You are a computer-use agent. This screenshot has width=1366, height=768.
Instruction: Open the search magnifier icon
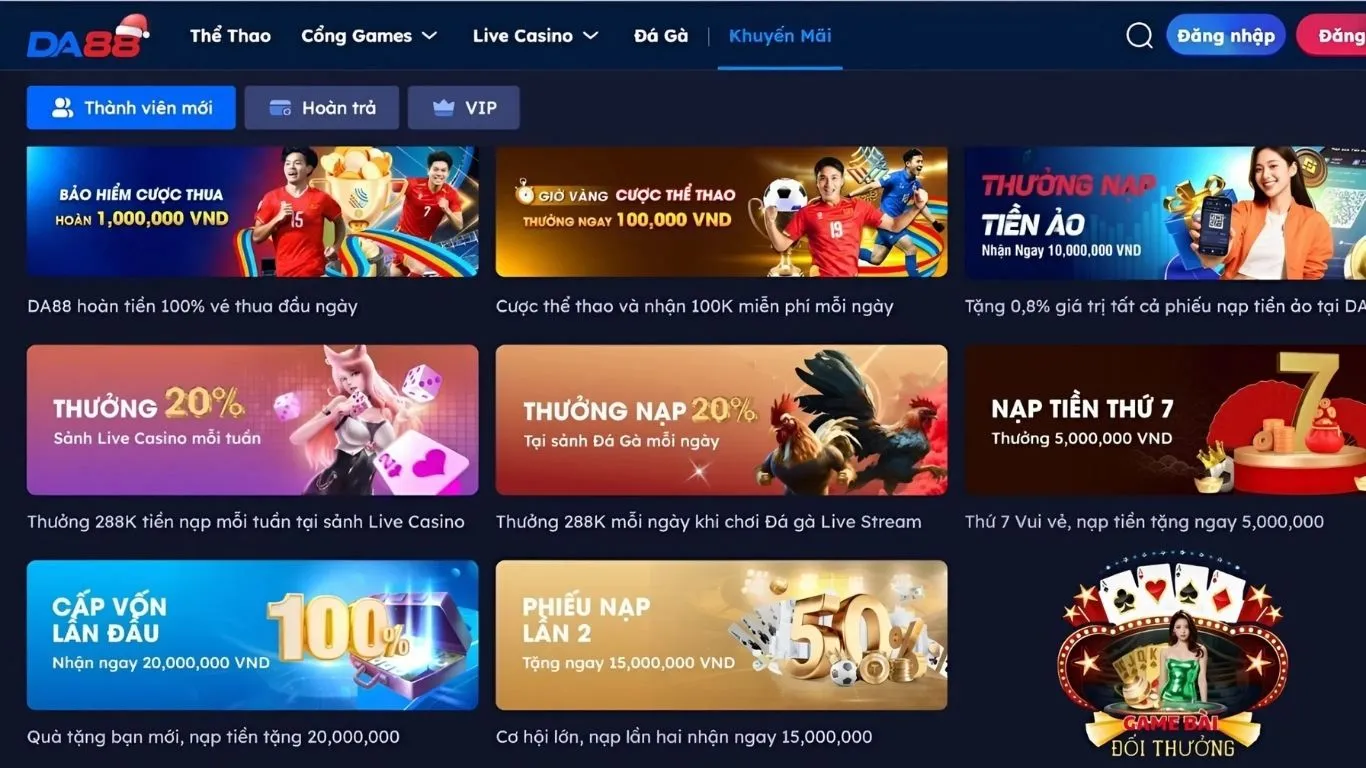click(x=1140, y=36)
